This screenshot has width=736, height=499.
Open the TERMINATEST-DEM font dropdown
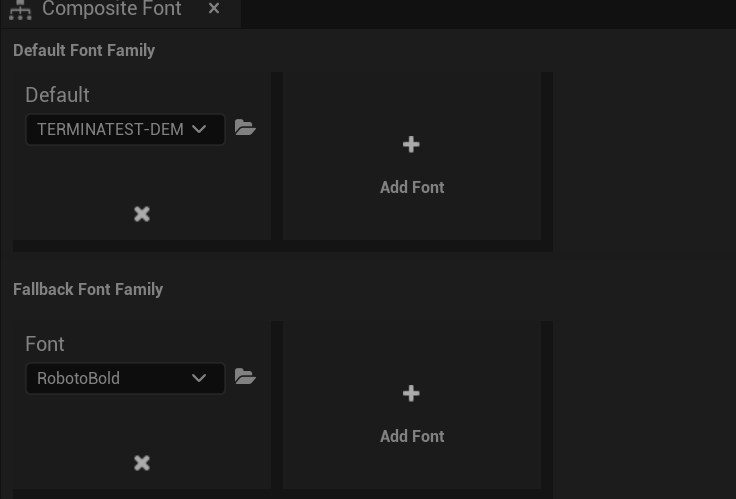tap(110, 129)
